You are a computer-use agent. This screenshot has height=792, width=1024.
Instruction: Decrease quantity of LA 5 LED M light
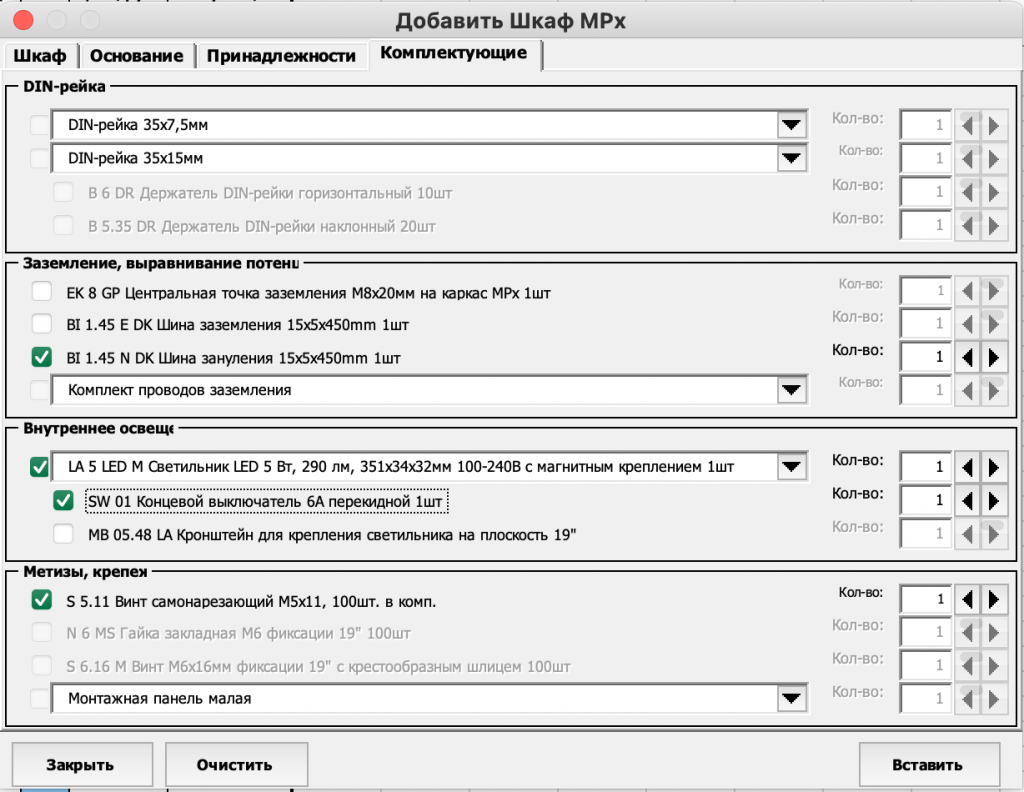968,466
